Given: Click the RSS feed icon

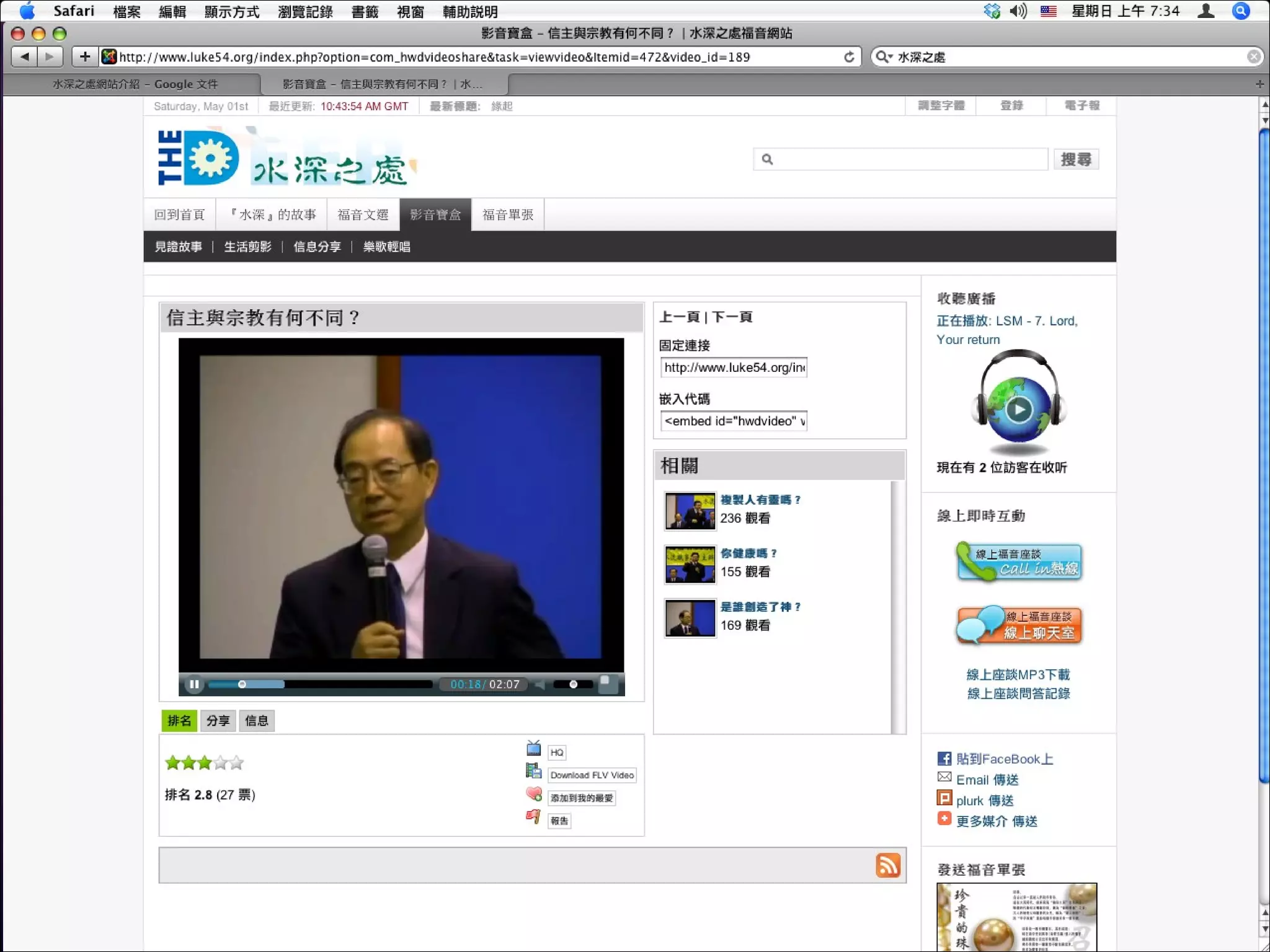Looking at the screenshot, I should (887, 865).
